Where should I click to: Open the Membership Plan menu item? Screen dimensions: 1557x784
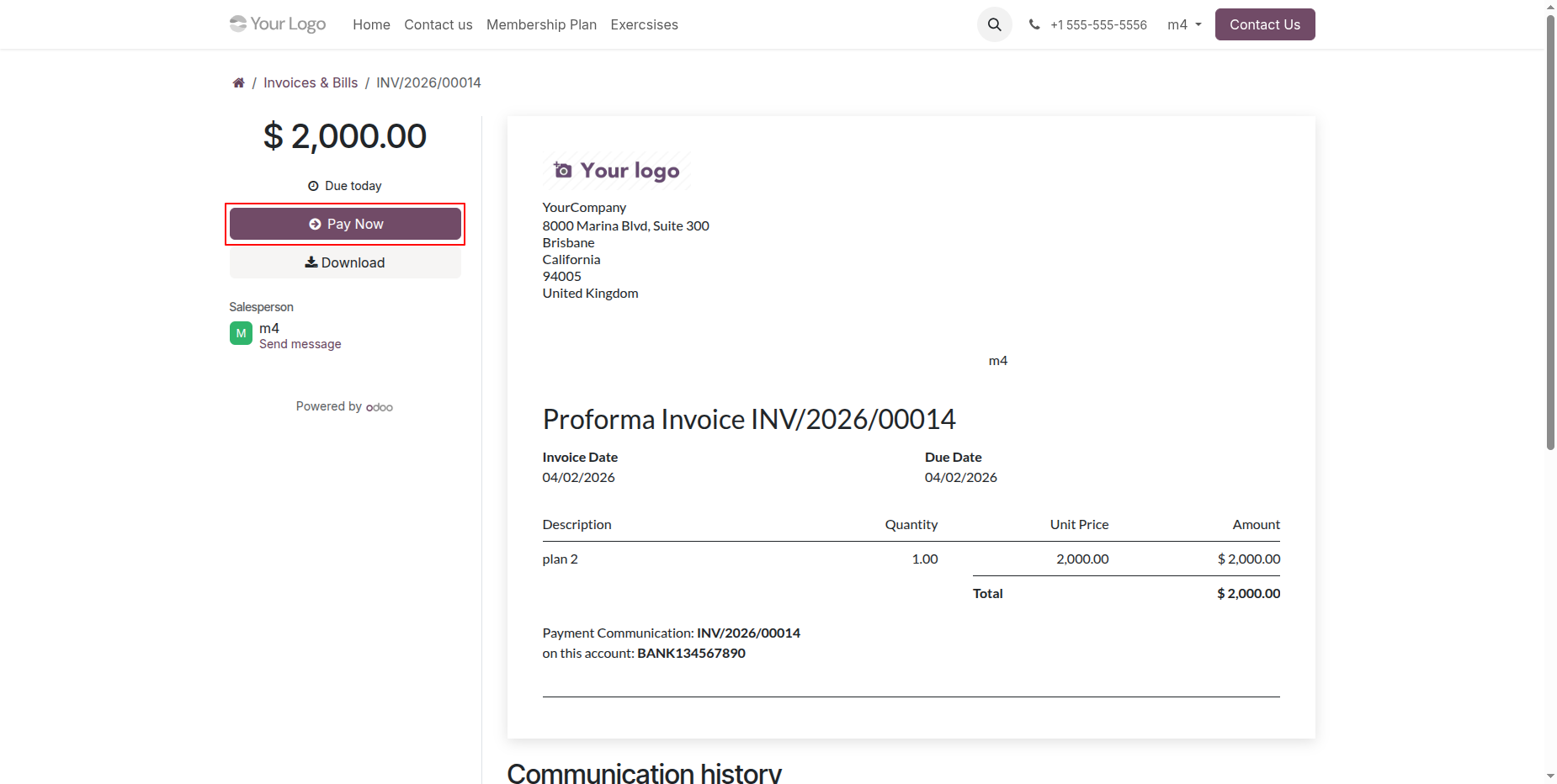click(541, 24)
